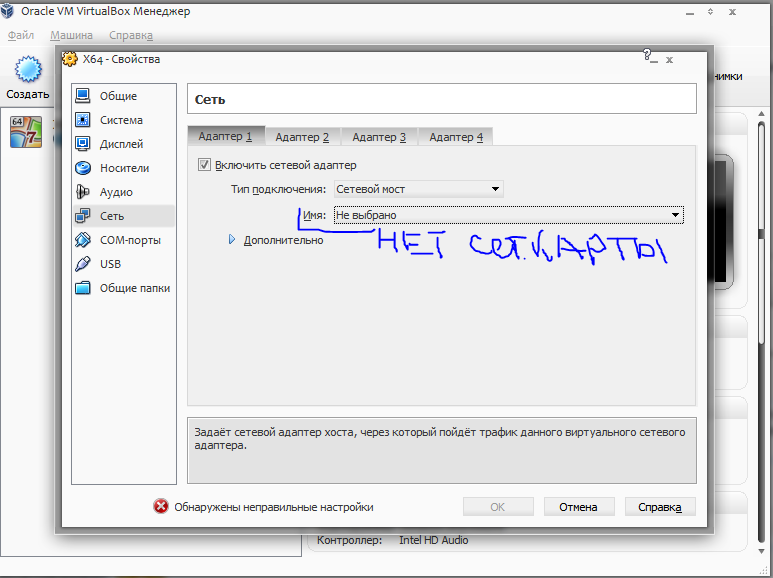Select Дисплей category label
This screenshot has width=773, height=578.
(121, 144)
